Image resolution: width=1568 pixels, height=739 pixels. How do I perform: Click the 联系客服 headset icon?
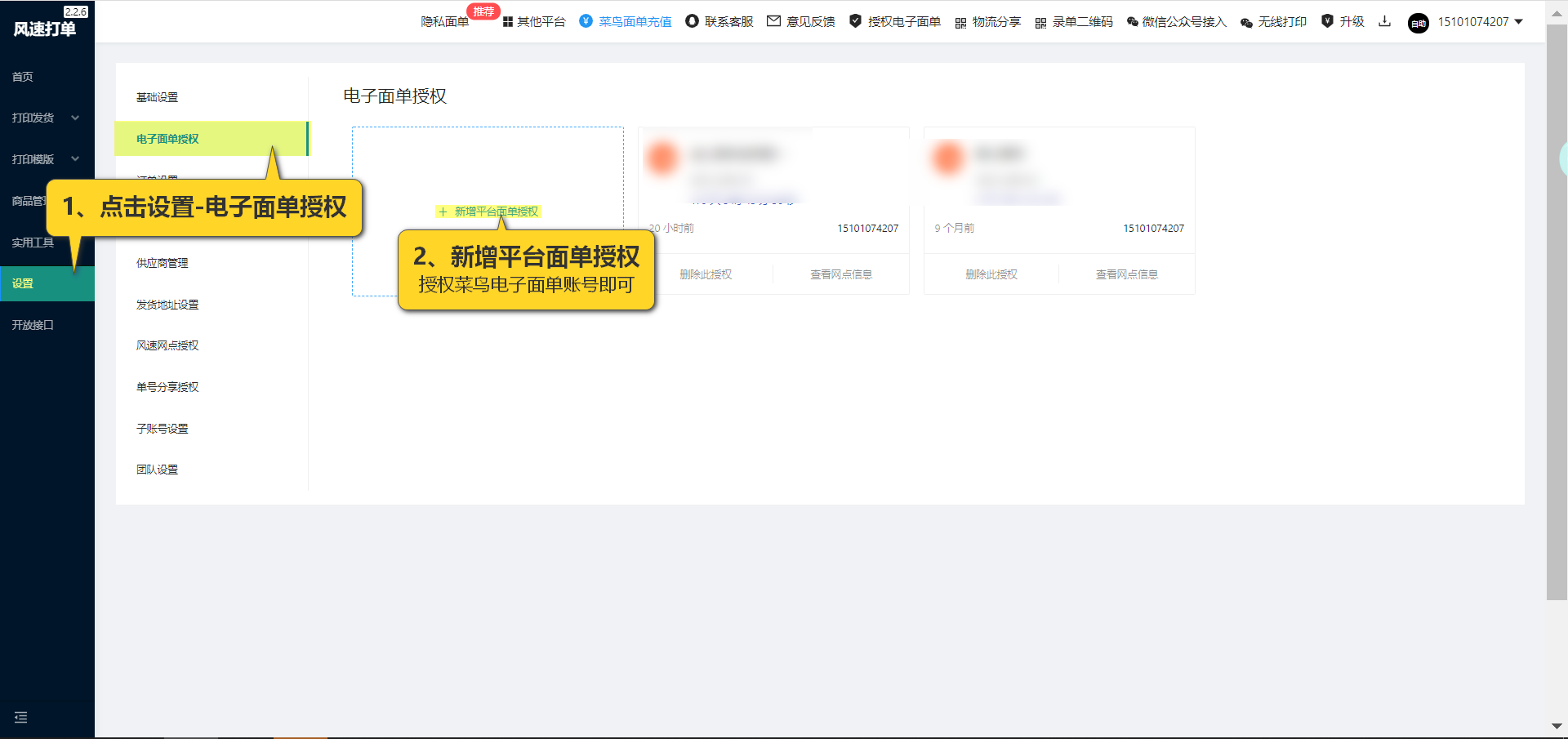(x=692, y=21)
